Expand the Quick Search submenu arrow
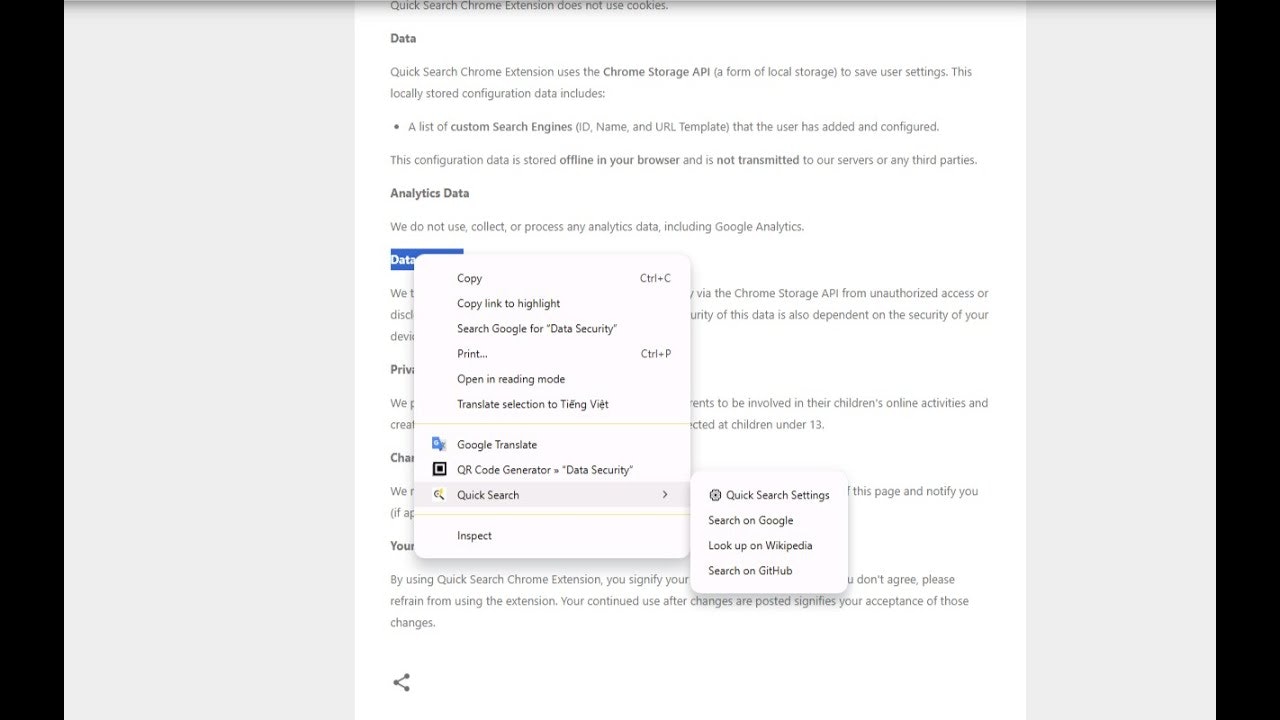The image size is (1280, 720). [x=665, y=495]
